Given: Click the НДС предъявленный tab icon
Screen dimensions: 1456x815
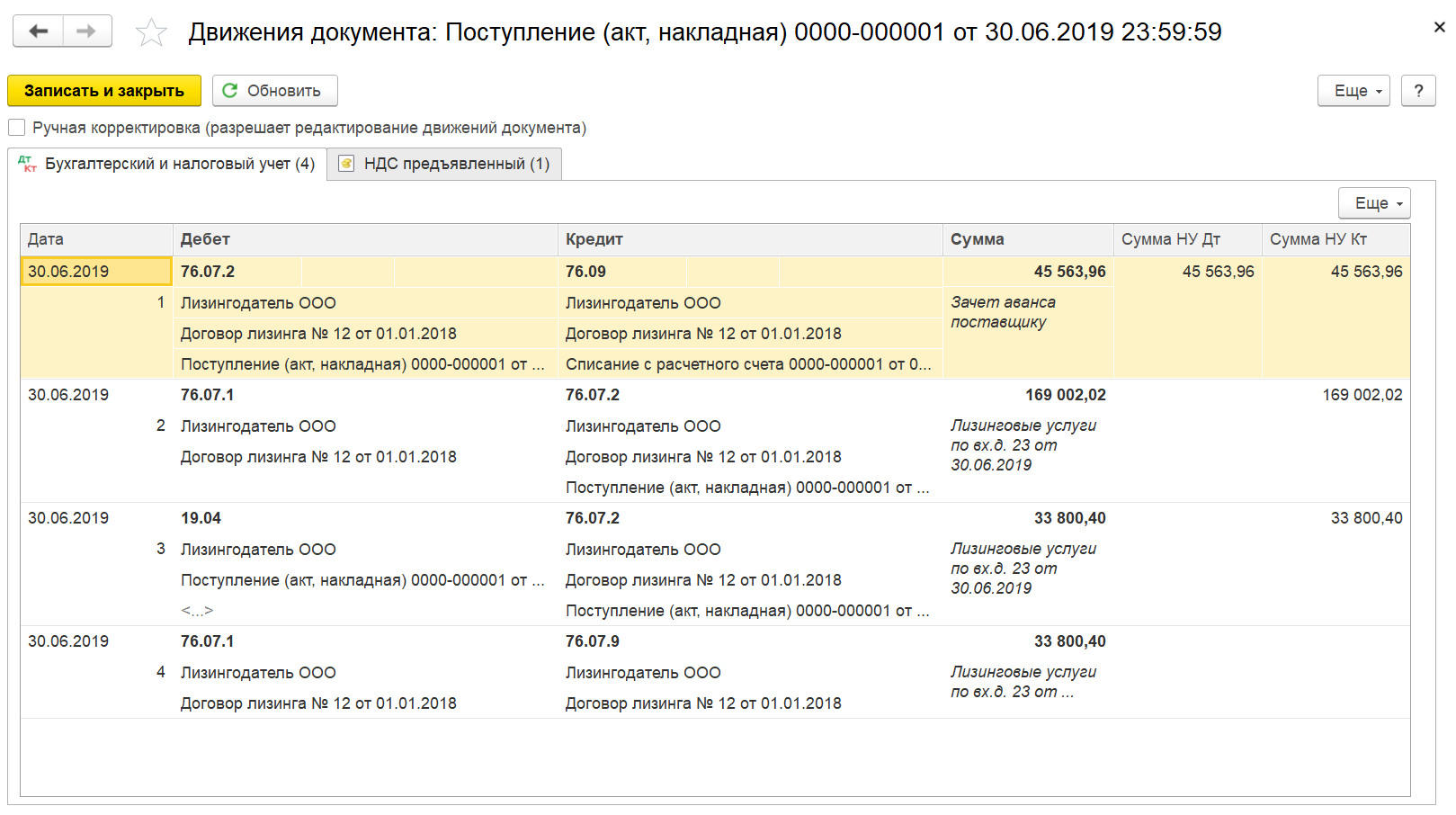Looking at the screenshot, I should (x=346, y=164).
